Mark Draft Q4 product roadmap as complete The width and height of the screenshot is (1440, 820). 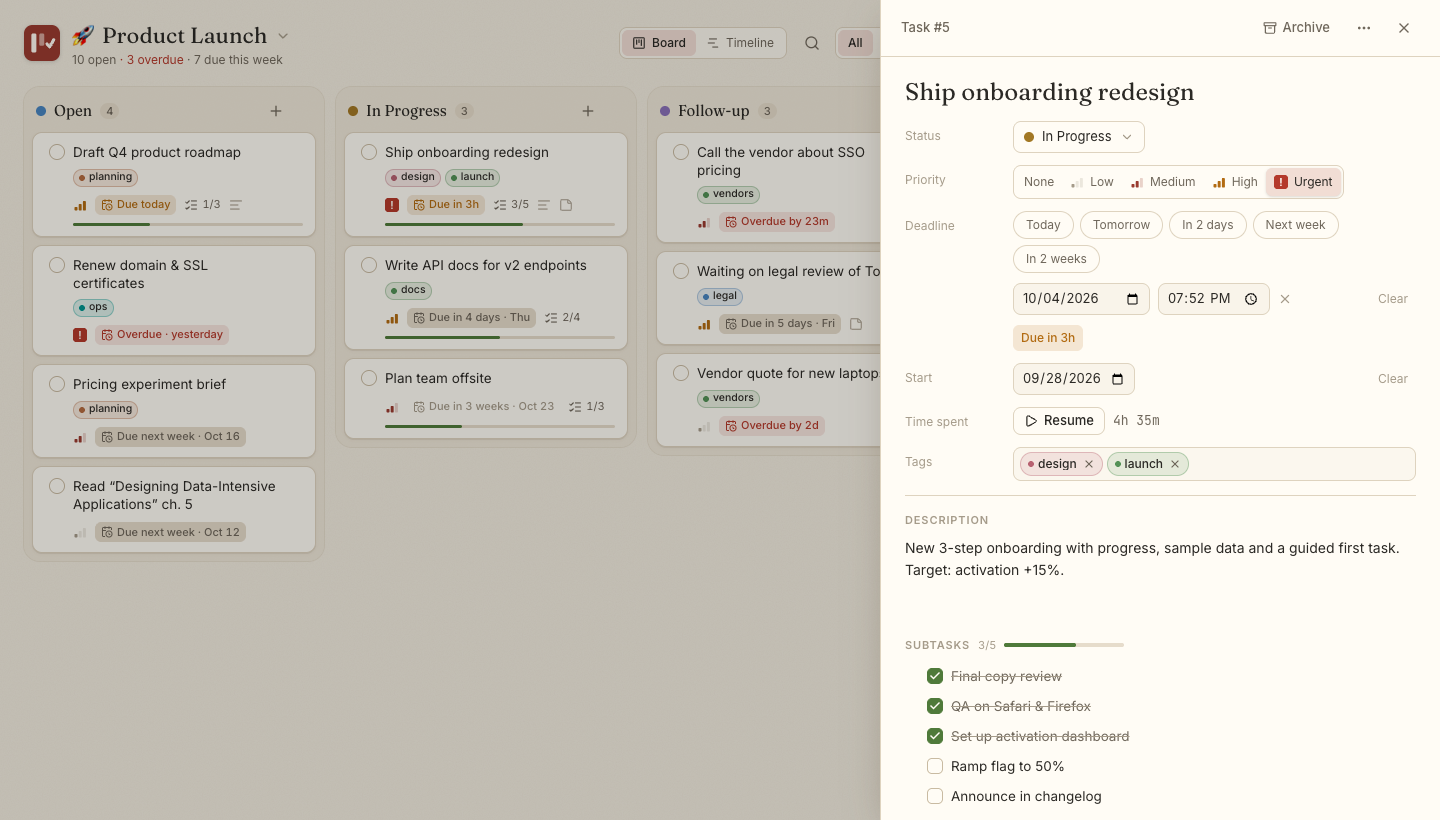(x=57, y=152)
